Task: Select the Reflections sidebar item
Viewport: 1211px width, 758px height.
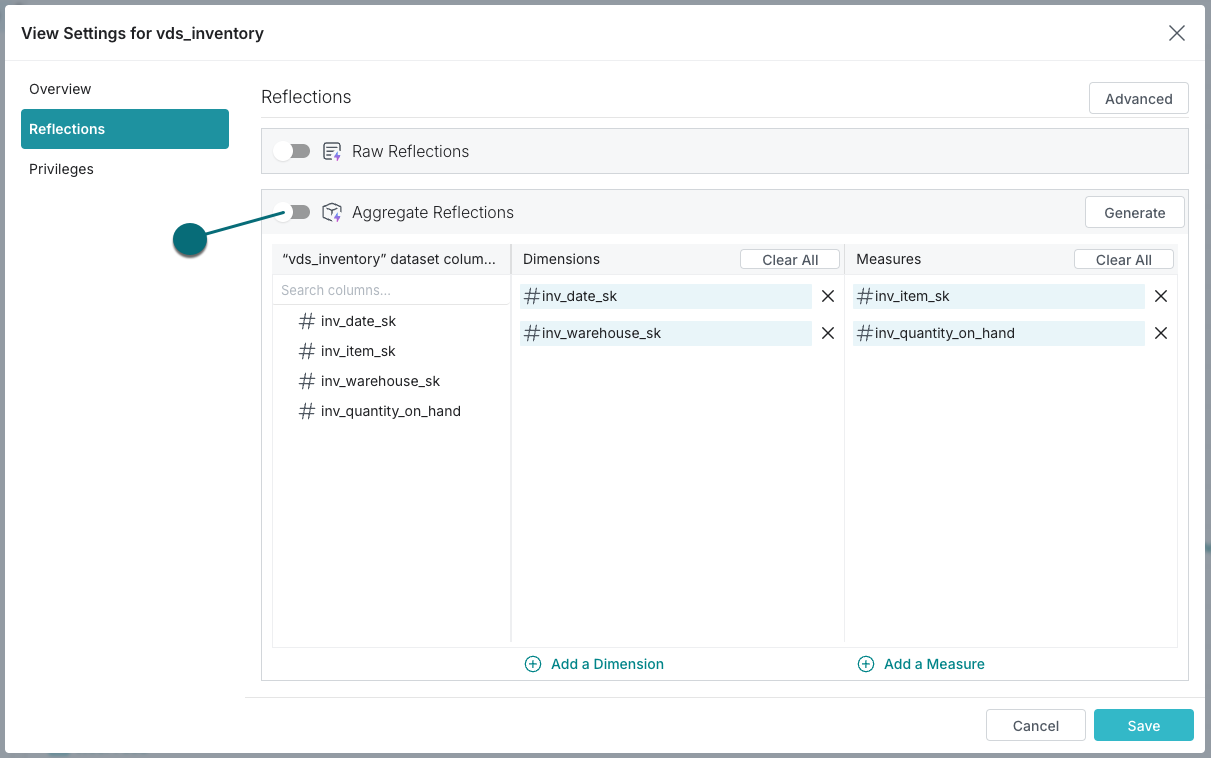Action: point(125,129)
